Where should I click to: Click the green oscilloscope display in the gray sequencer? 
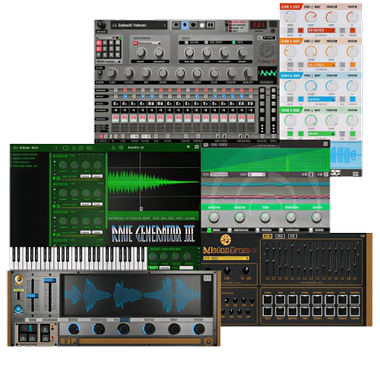click(x=267, y=73)
